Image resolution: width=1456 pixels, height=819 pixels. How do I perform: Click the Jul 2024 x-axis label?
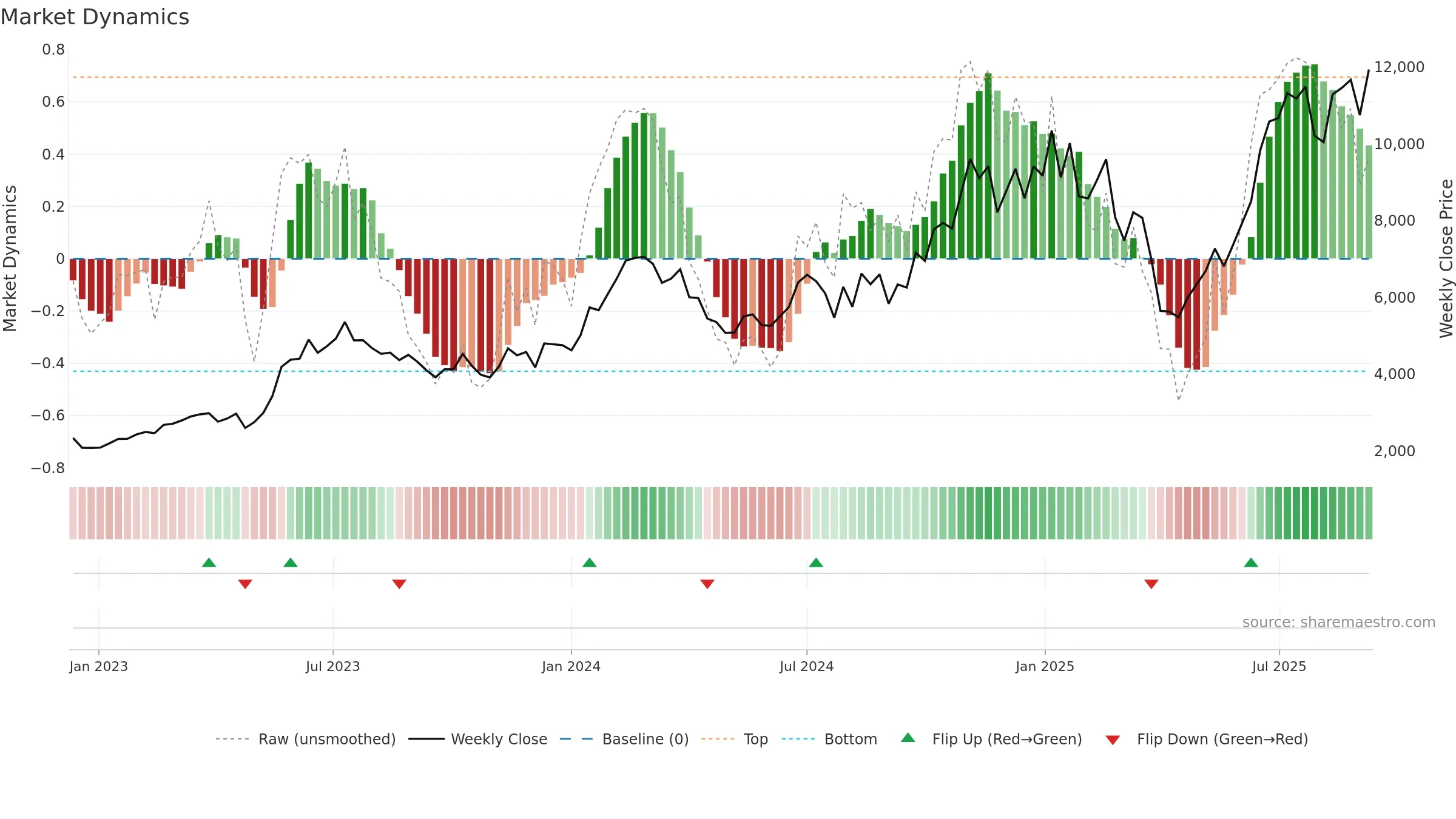click(807, 666)
